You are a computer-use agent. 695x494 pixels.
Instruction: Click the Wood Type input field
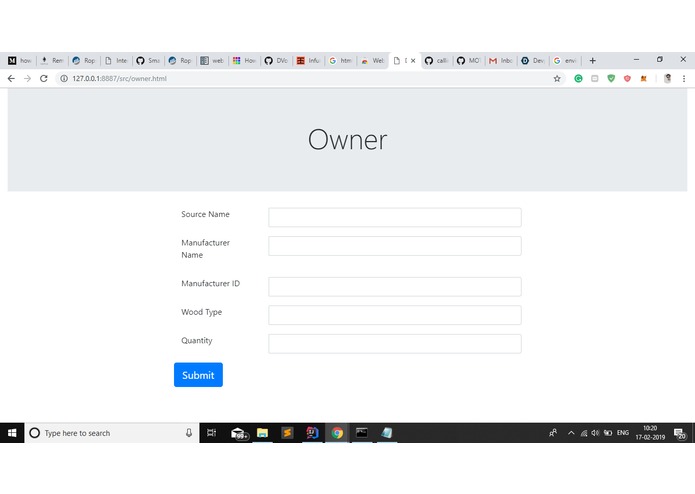[x=394, y=315]
